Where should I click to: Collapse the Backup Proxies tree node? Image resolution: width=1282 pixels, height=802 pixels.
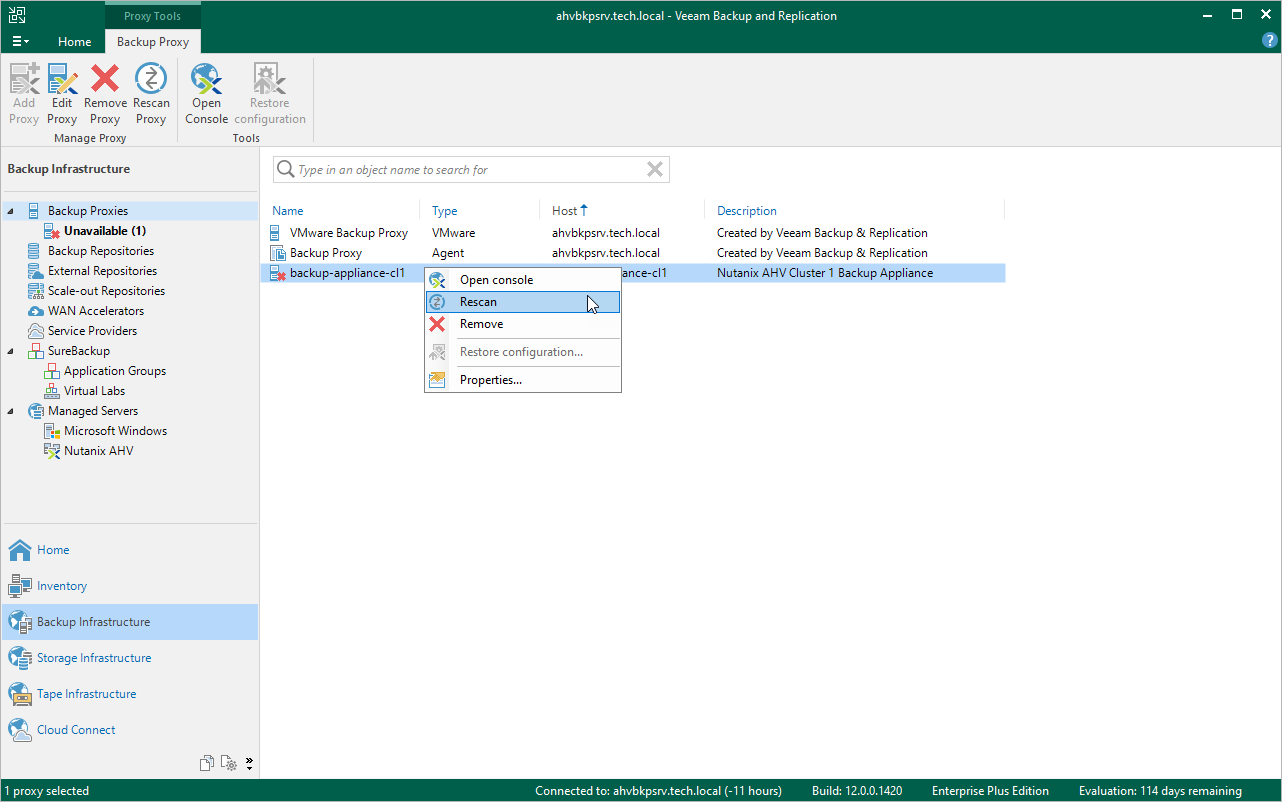coord(11,211)
